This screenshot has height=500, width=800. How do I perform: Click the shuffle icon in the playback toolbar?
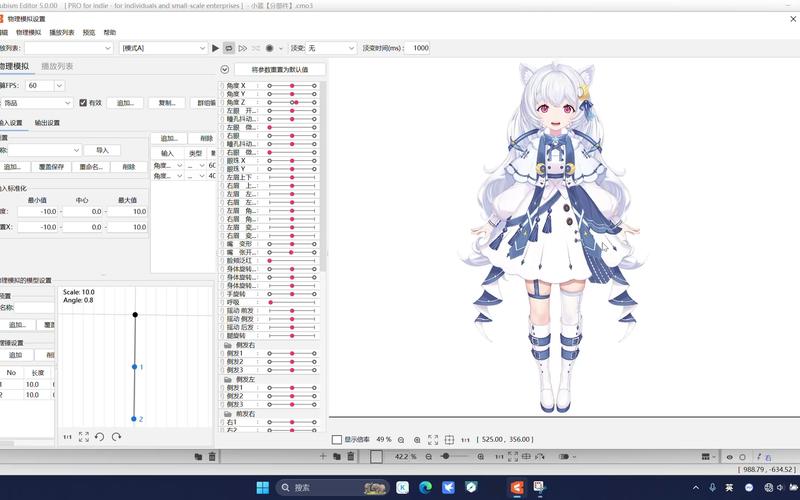tap(256, 48)
